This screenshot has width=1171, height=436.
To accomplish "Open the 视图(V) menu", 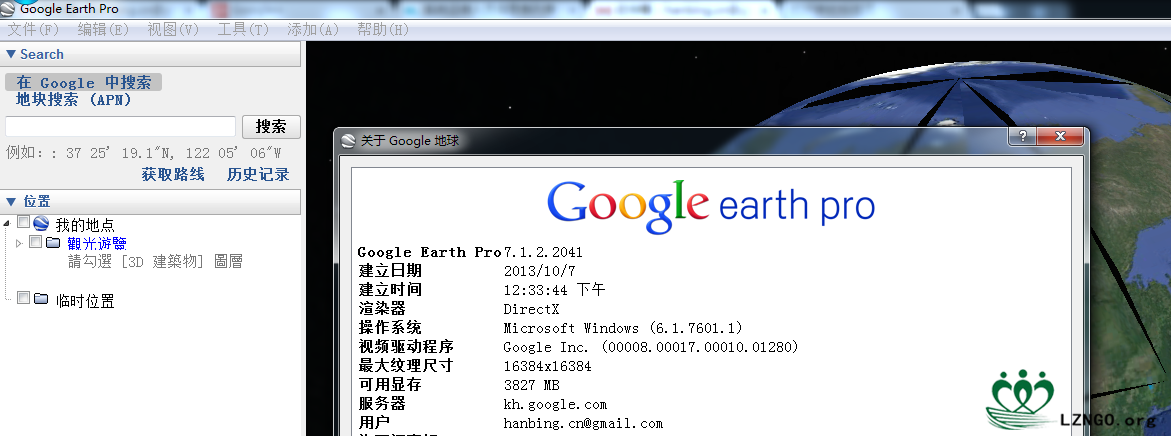I will pyautogui.click(x=173, y=30).
